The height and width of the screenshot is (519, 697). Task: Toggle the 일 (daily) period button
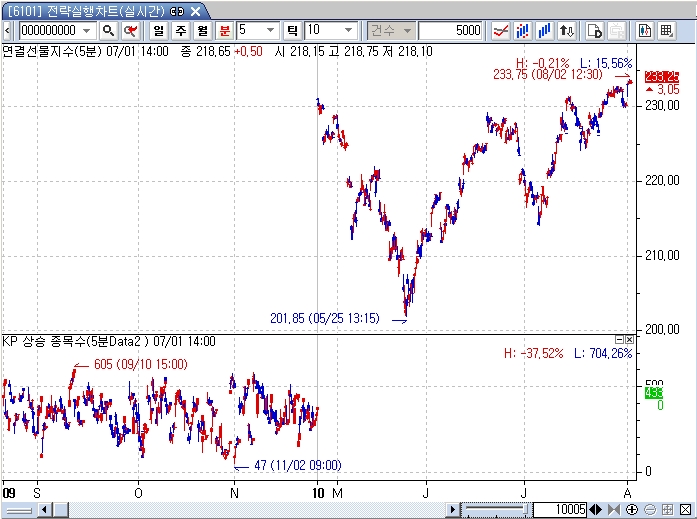[x=158, y=31]
